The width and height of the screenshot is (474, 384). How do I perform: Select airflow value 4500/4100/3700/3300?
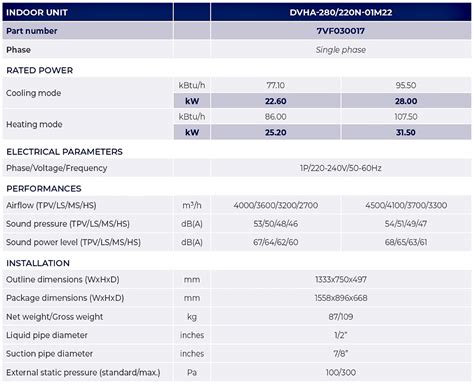point(406,205)
